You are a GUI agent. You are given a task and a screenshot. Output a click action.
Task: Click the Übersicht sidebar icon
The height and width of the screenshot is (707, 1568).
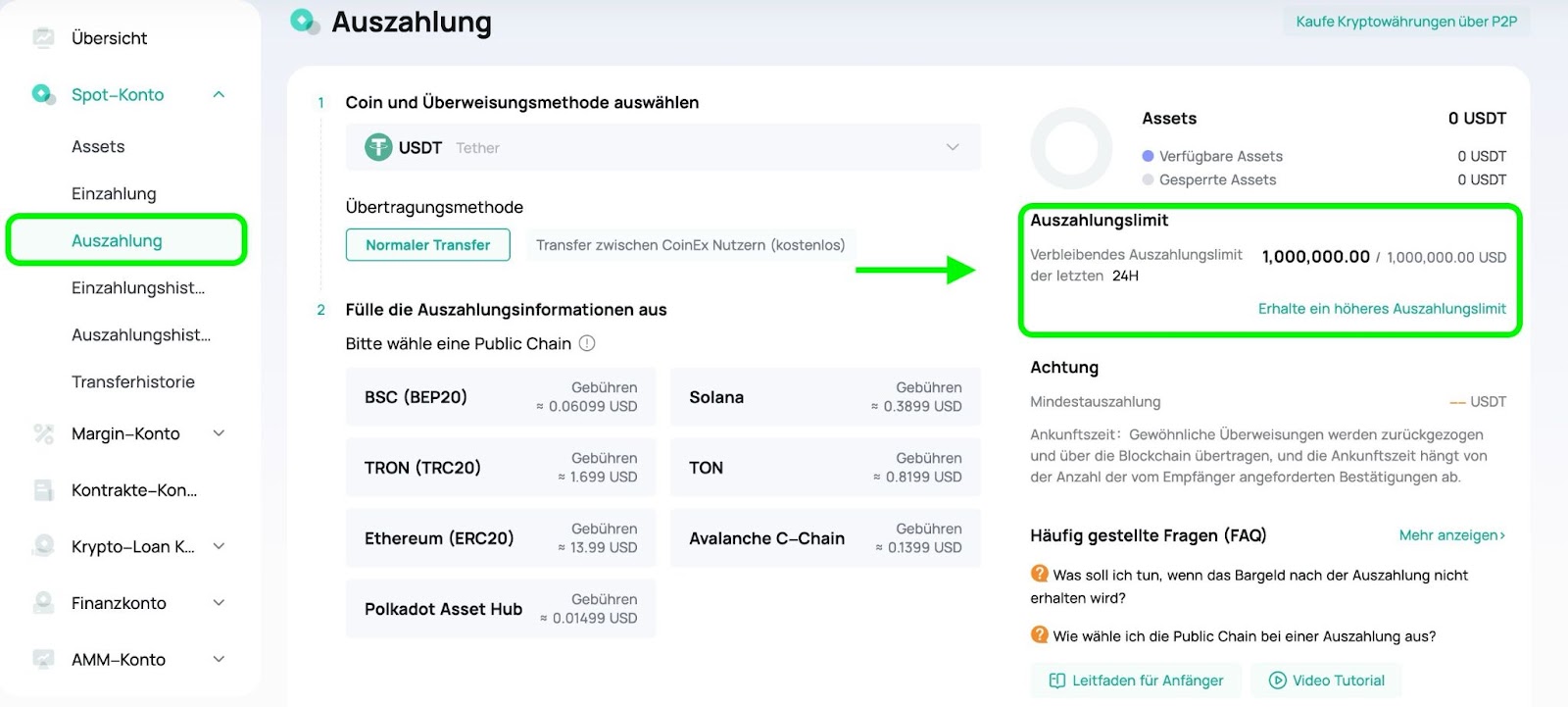[x=43, y=38]
